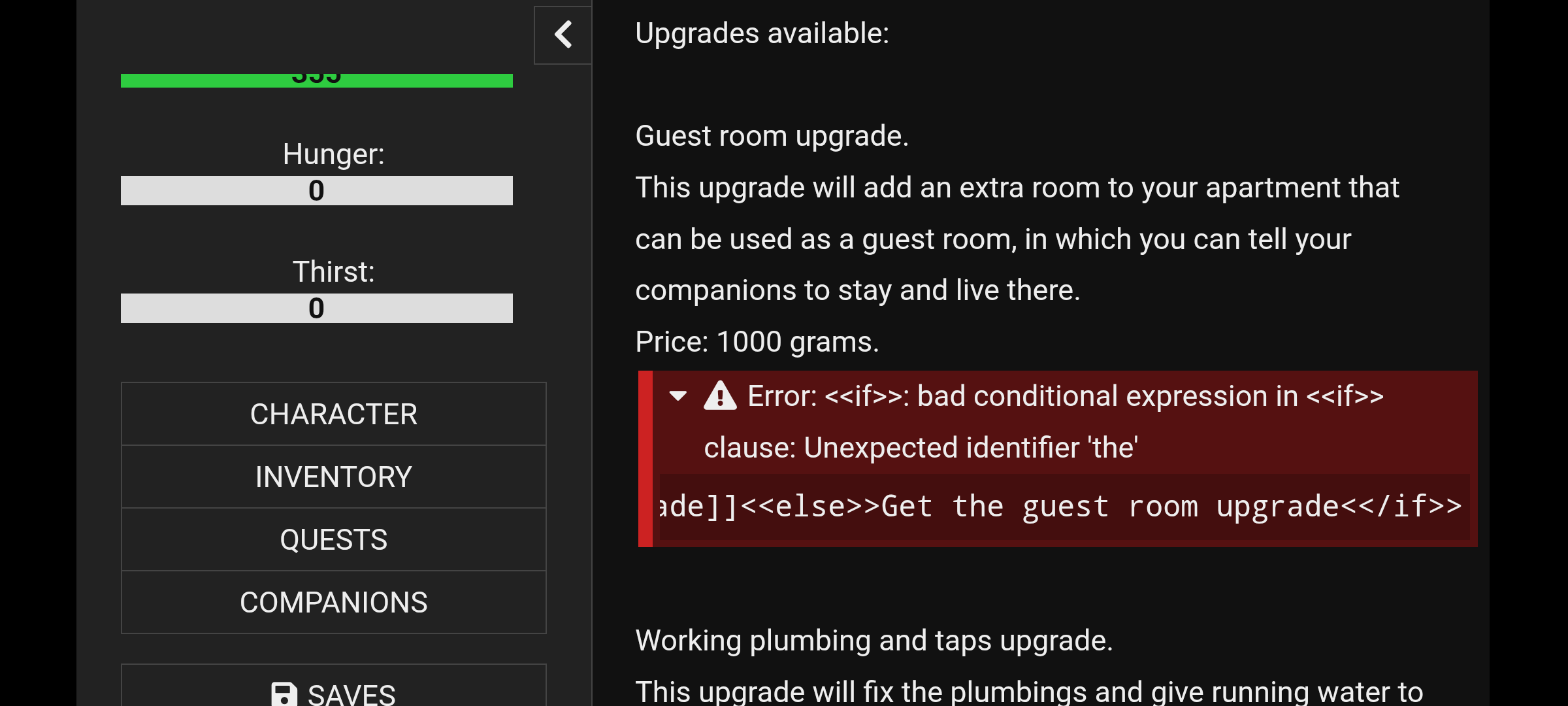Open the CHARACTER menu
This screenshot has height=706, width=1568.
pyautogui.click(x=333, y=414)
